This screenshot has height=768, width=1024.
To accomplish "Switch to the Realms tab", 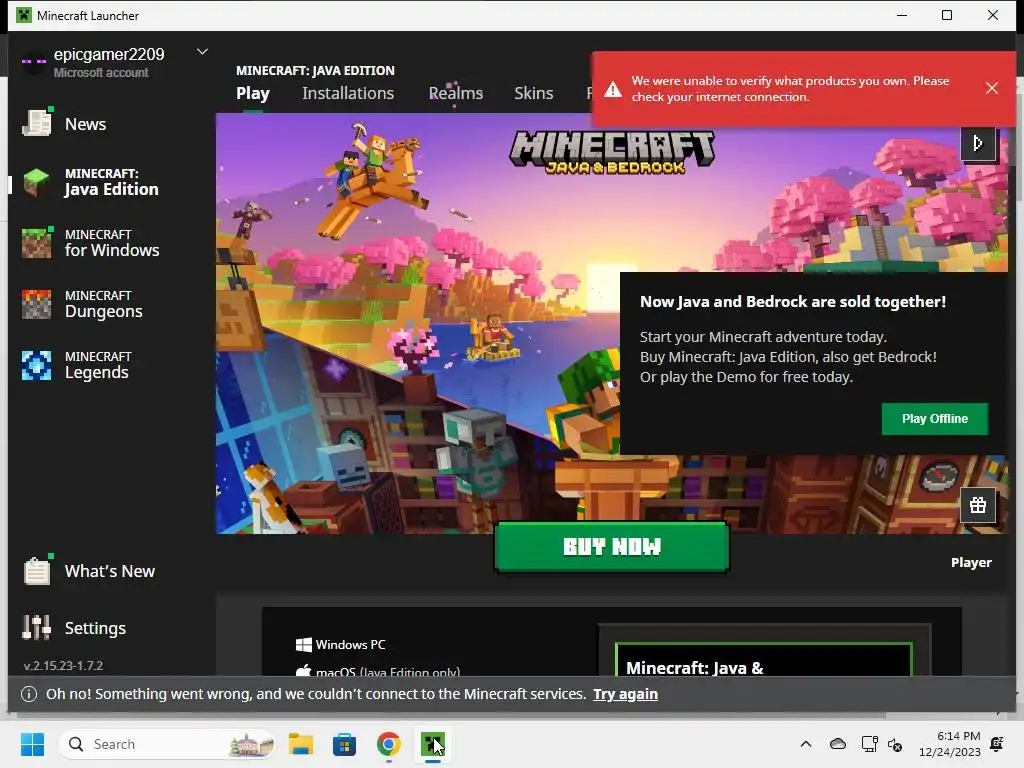I will point(456,93).
